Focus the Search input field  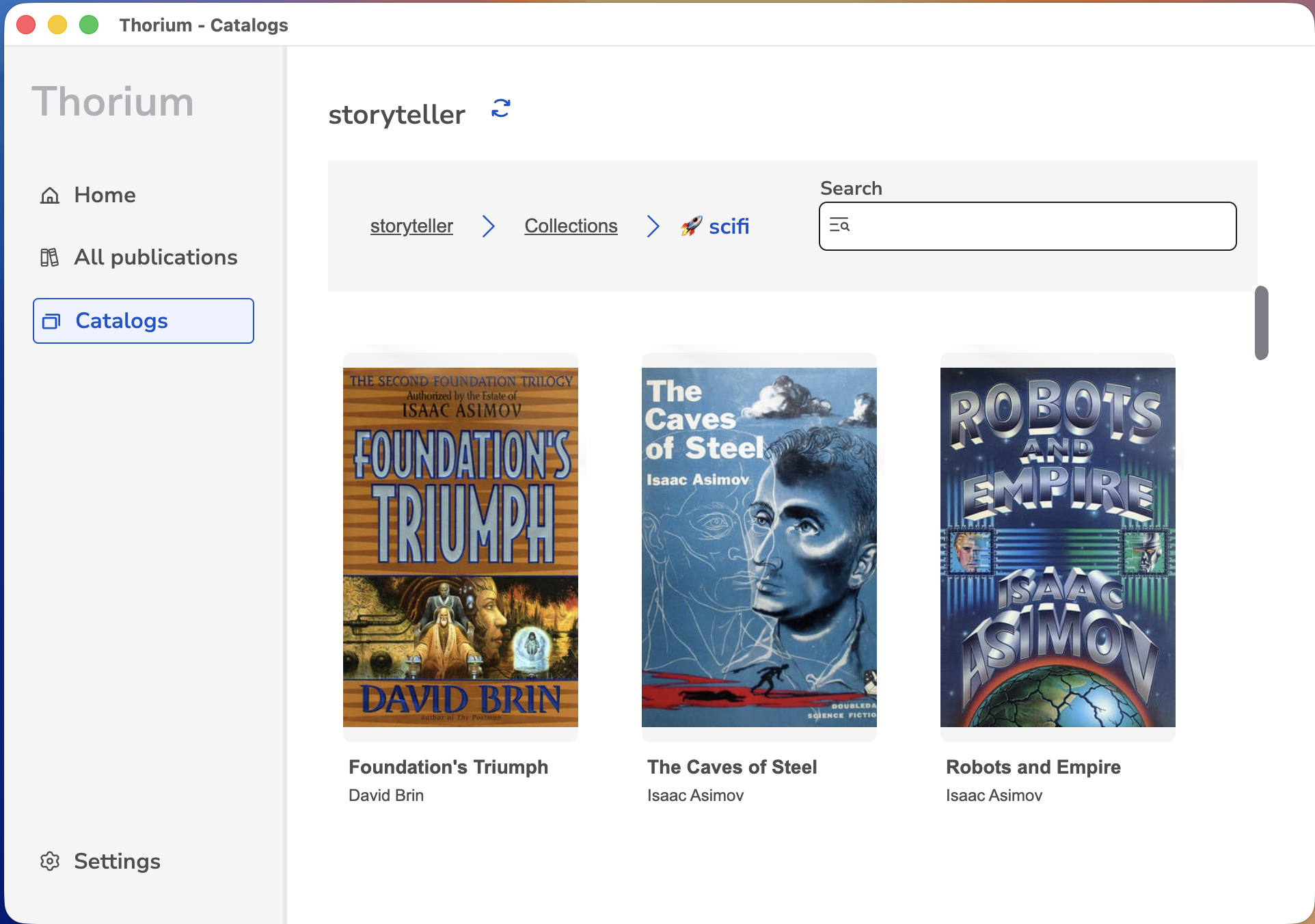1028,226
